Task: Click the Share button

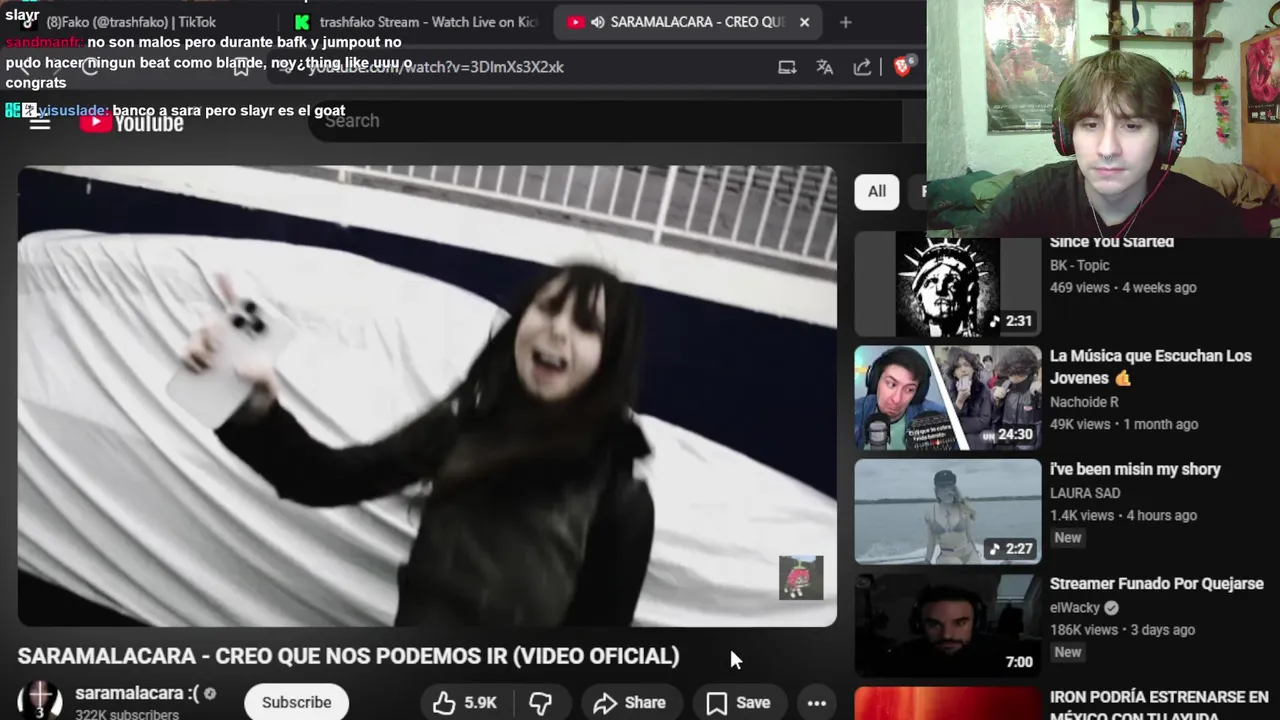Action: pos(629,703)
